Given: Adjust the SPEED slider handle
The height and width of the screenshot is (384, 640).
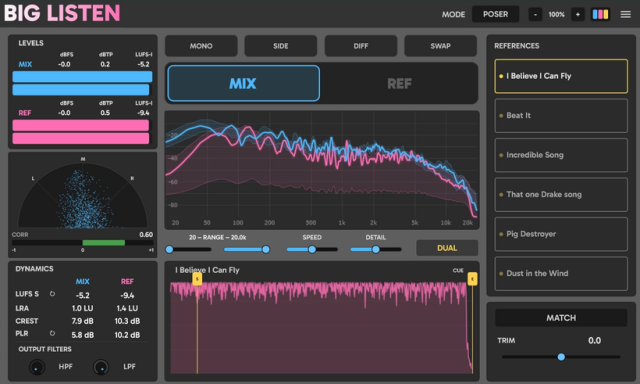Looking at the screenshot, I should point(312,249).
